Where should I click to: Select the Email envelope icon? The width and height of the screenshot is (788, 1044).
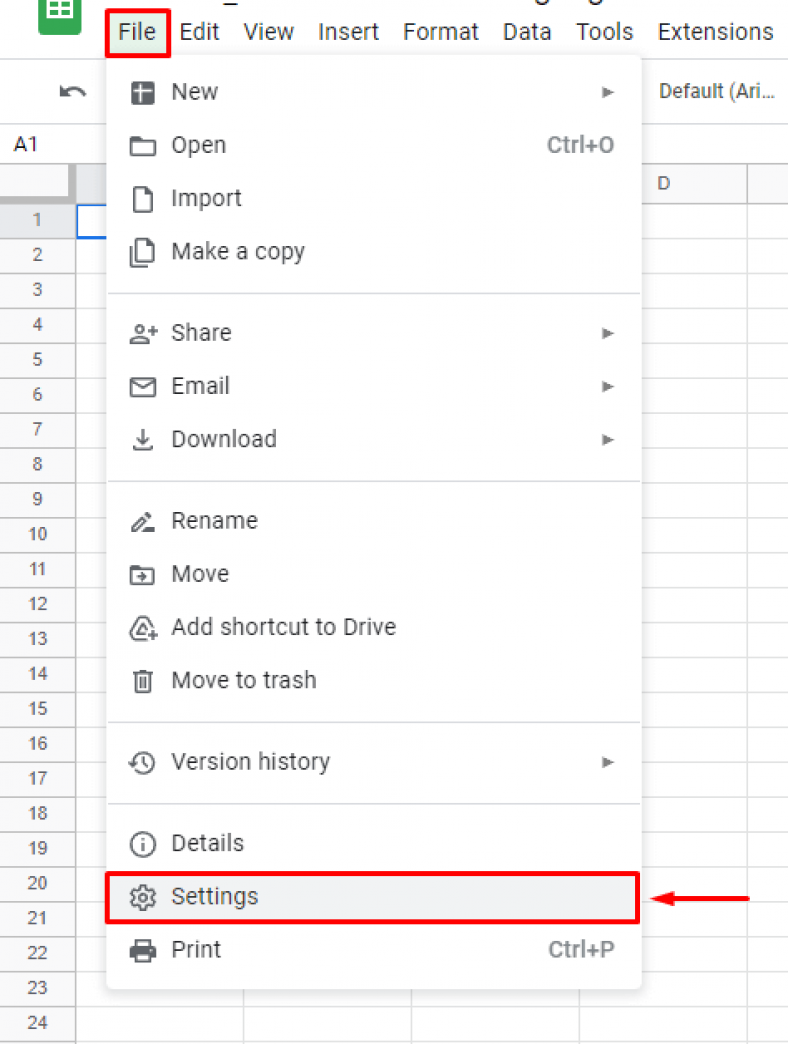click(142, 386)
